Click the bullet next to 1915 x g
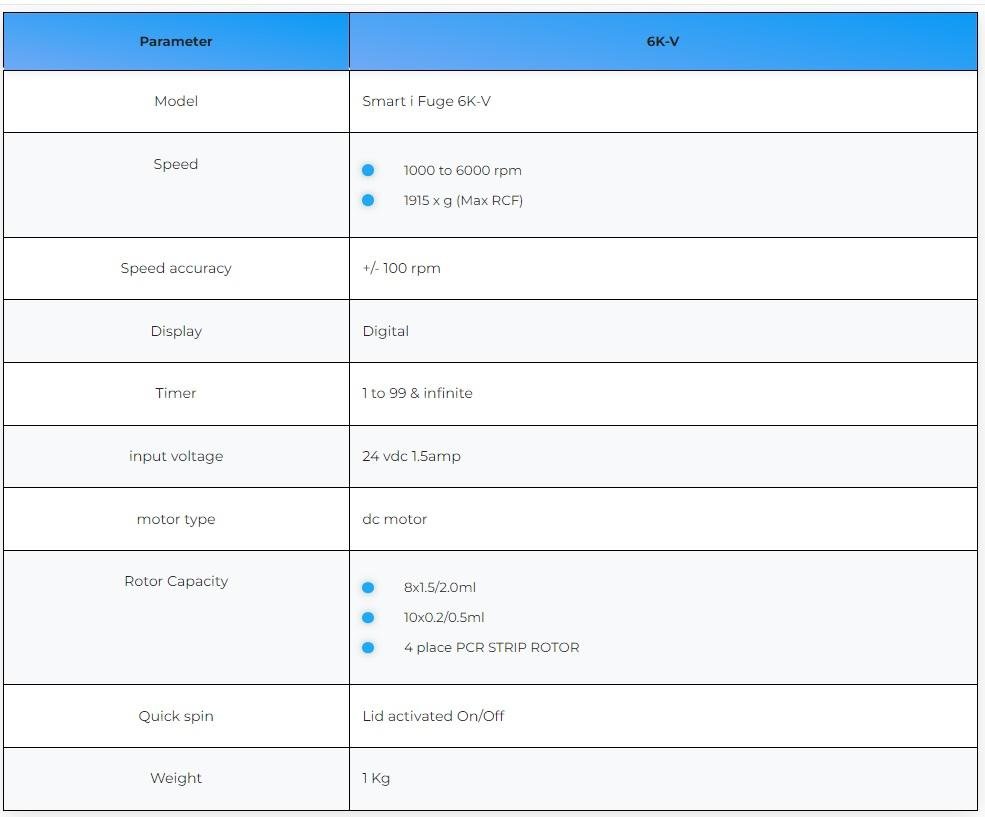The width and height of the screenshot is (985, 817). click(368, 200)
